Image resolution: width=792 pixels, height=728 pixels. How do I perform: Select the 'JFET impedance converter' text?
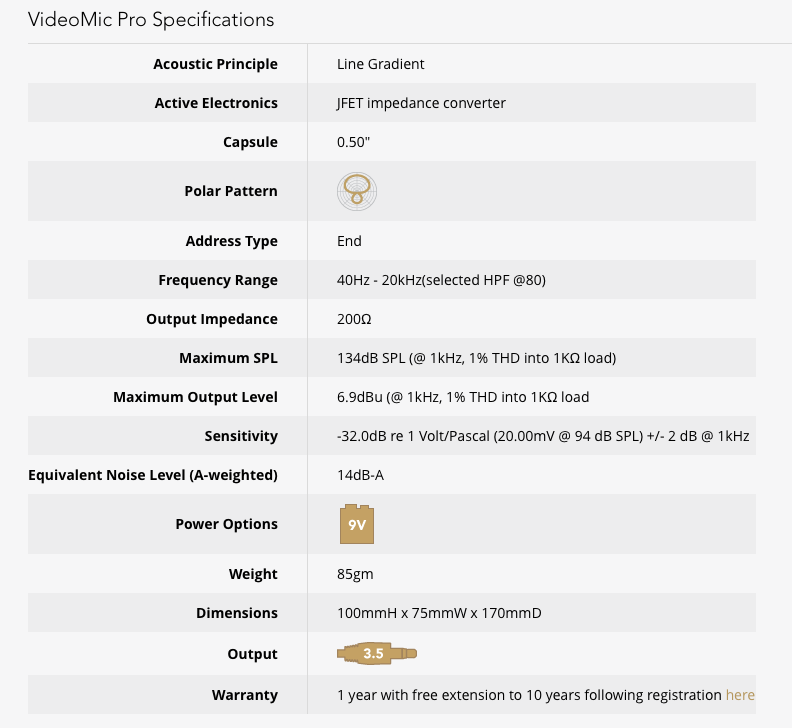[421, 103]
